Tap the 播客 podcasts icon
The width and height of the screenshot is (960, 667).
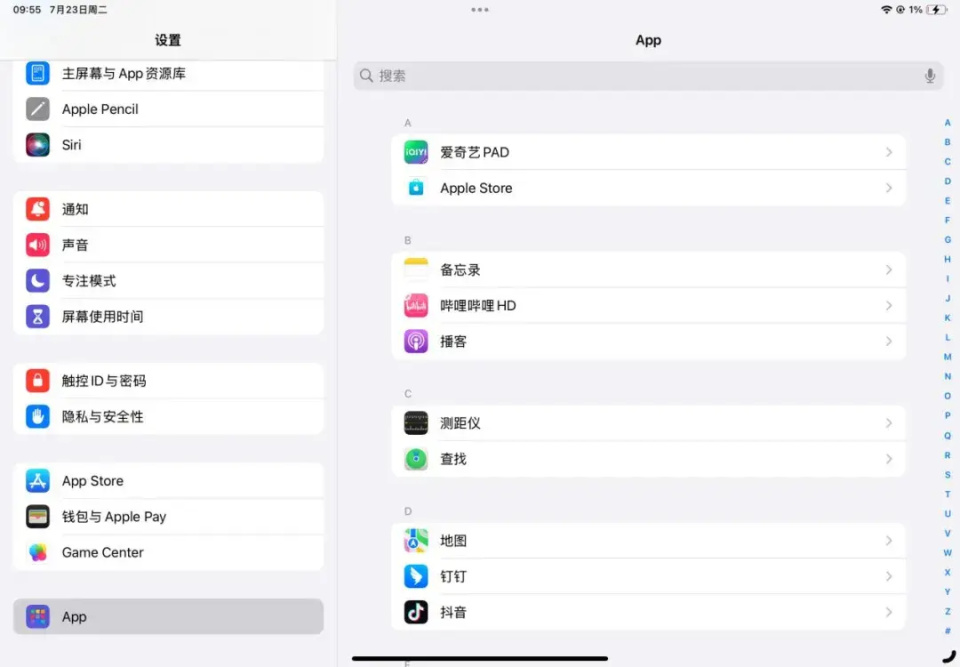pyautogui.click(x=416, y=341)
